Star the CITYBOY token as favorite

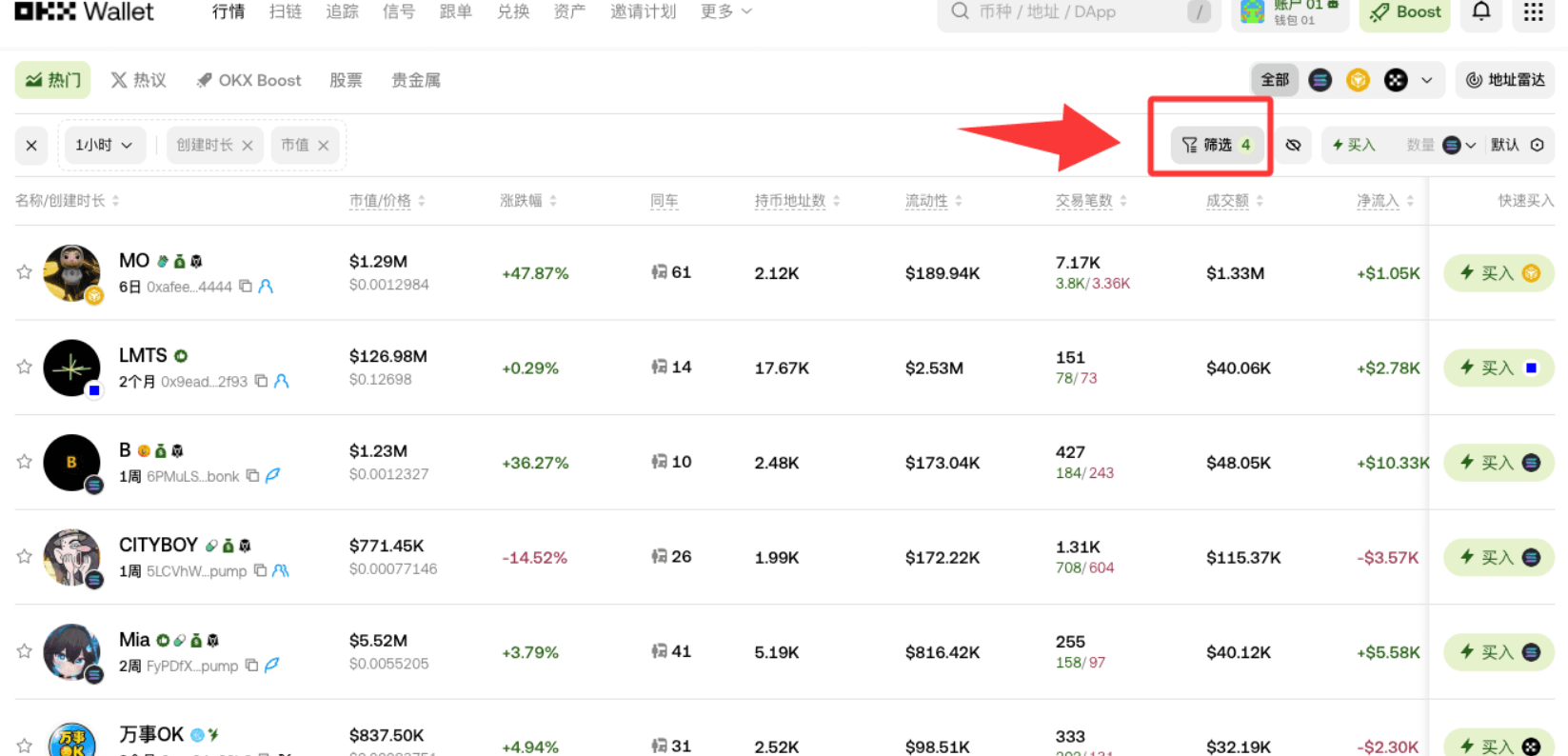click(x=25, y=556)
